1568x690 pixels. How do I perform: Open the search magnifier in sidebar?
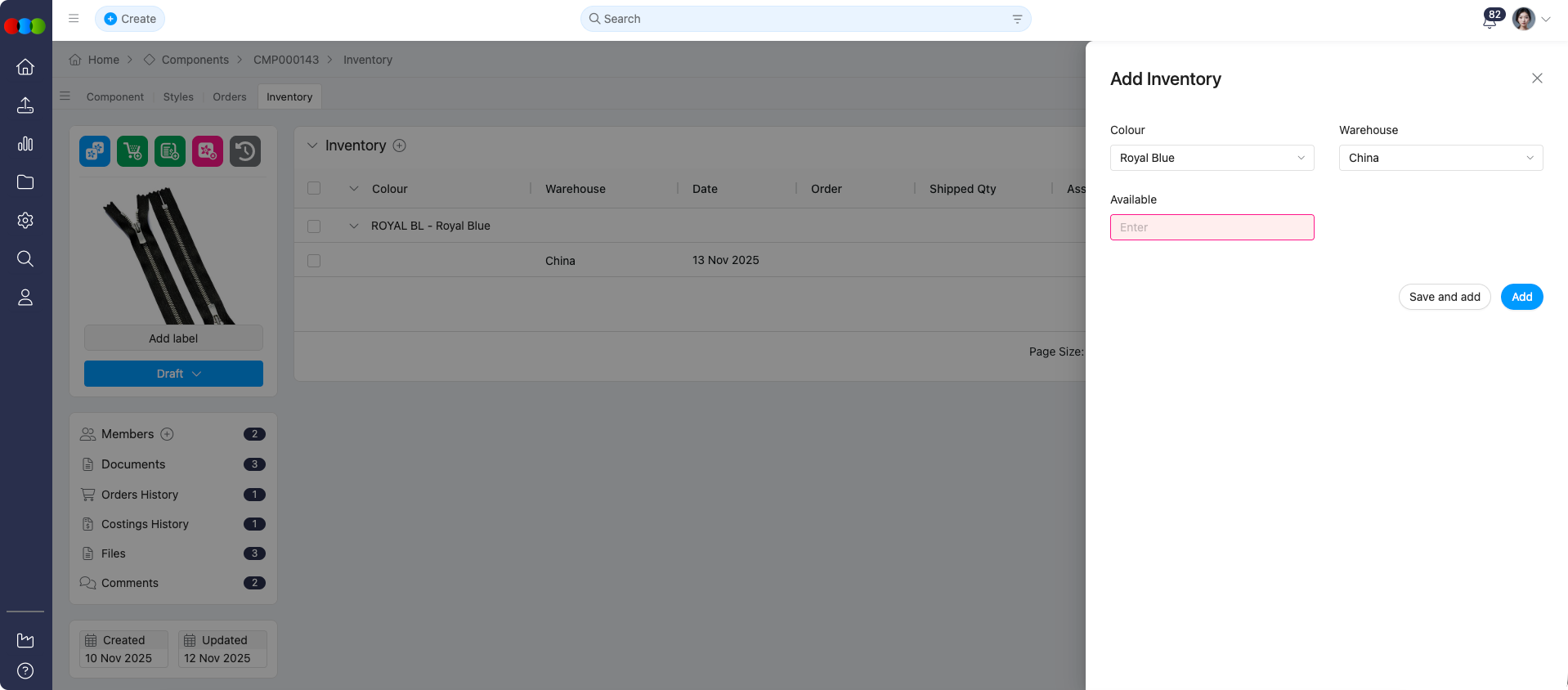click(25, 259)
